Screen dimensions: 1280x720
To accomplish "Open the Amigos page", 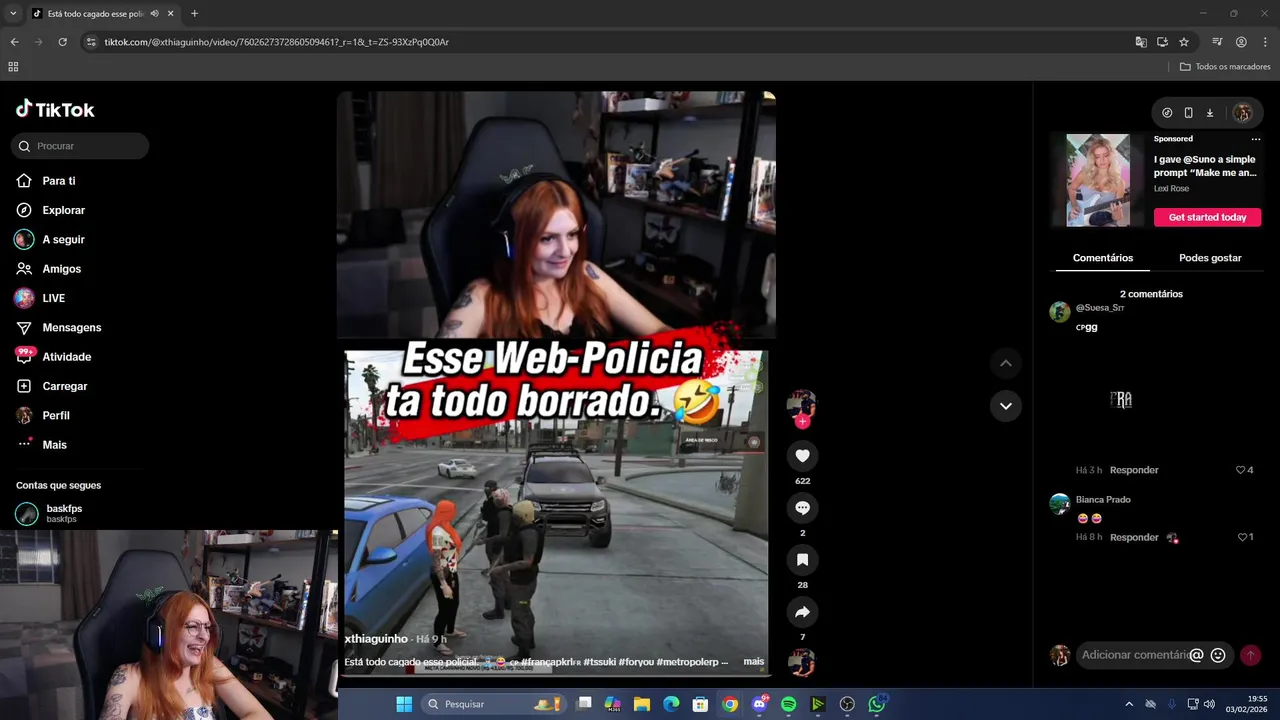I will point(60,269).
